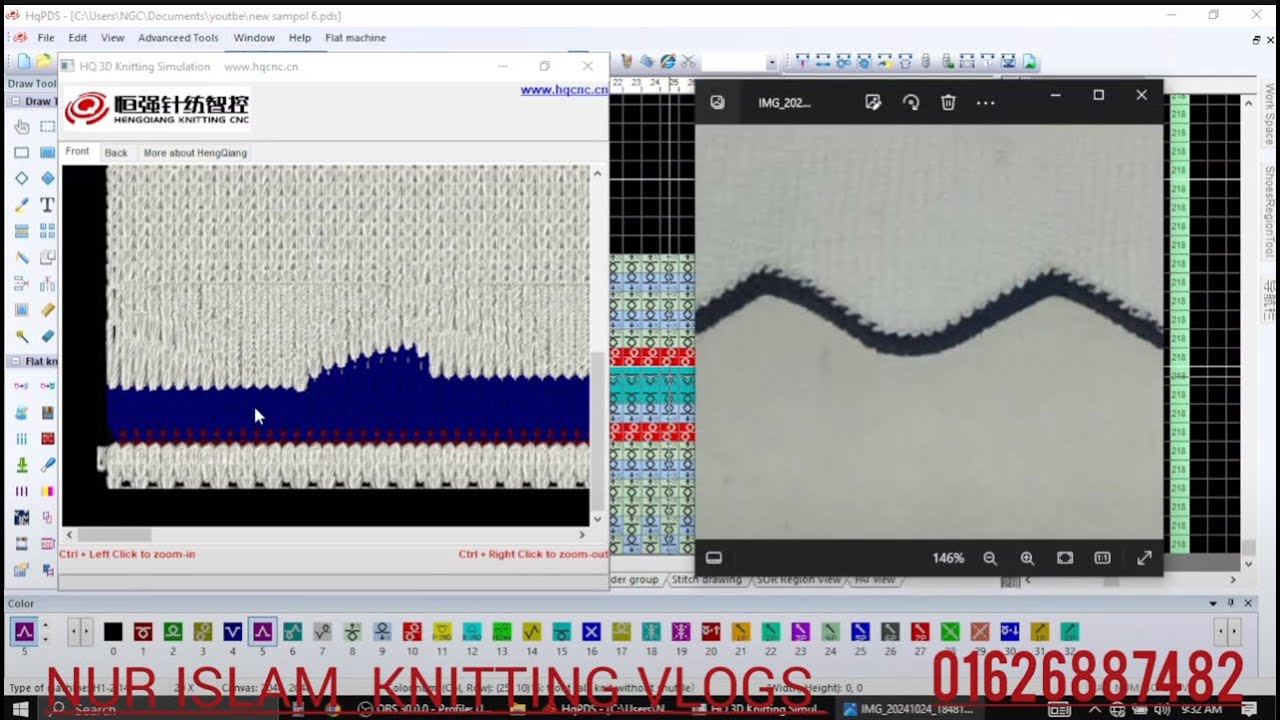
Task: Click the globe browser icon in toolbar
Action: coord(667,62)
